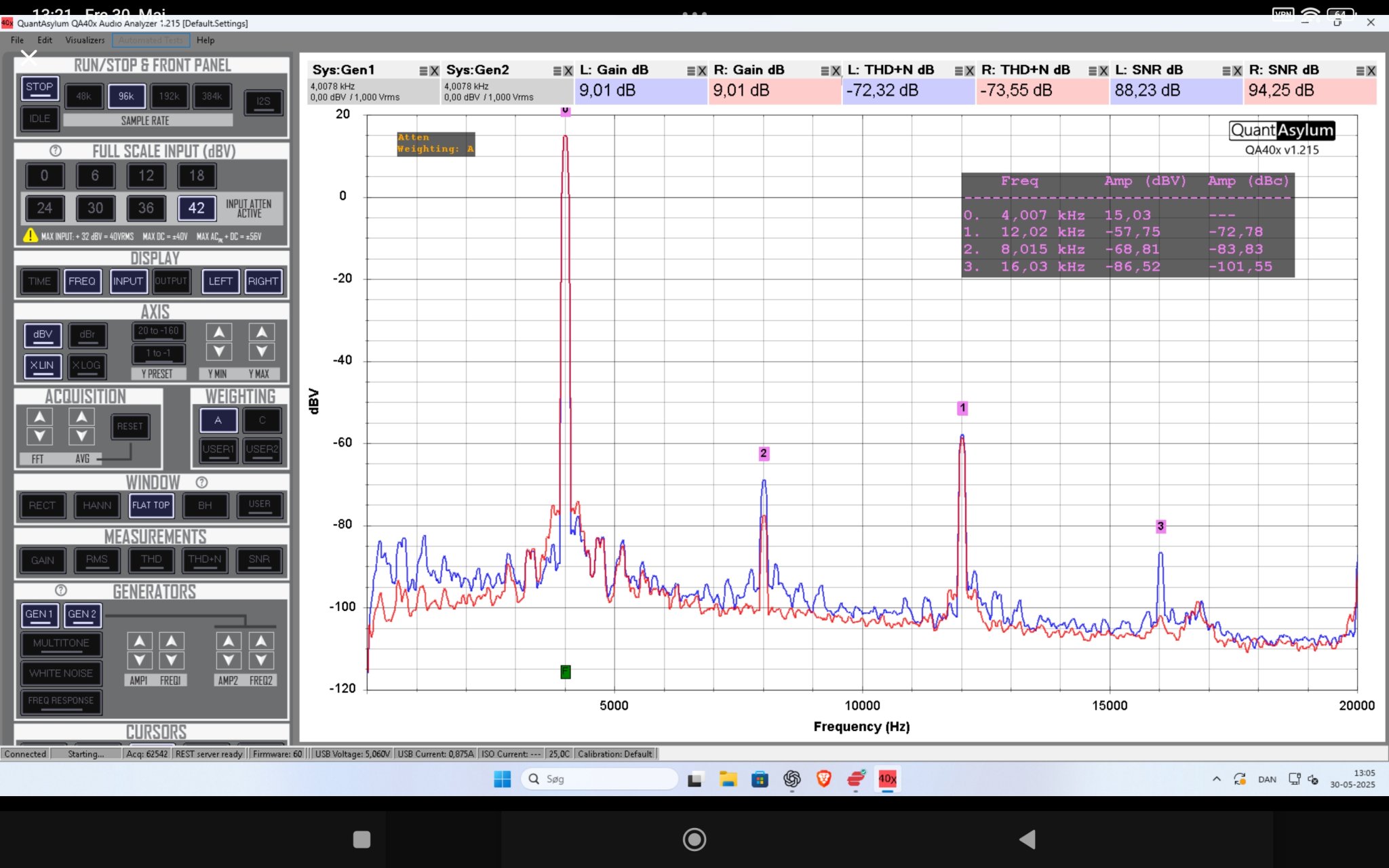Image resolution: width=1389 pixels, height=868 pixels.
Task: Set full scale input to 42 dBV
Action: (197, 208)
